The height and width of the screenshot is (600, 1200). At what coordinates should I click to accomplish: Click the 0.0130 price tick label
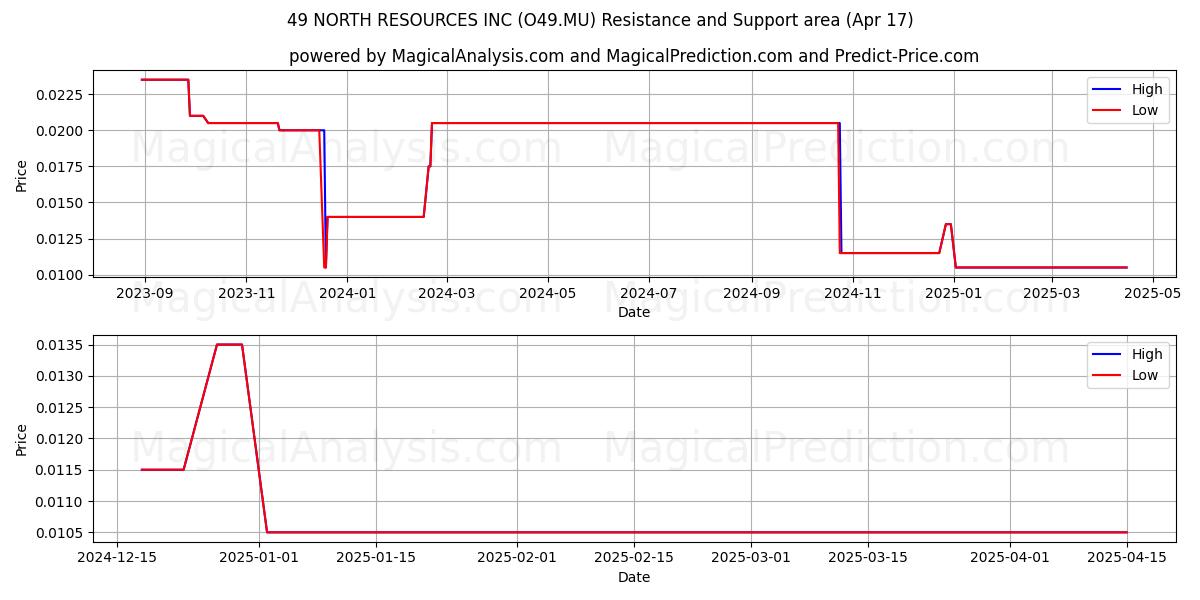(62, 376)
